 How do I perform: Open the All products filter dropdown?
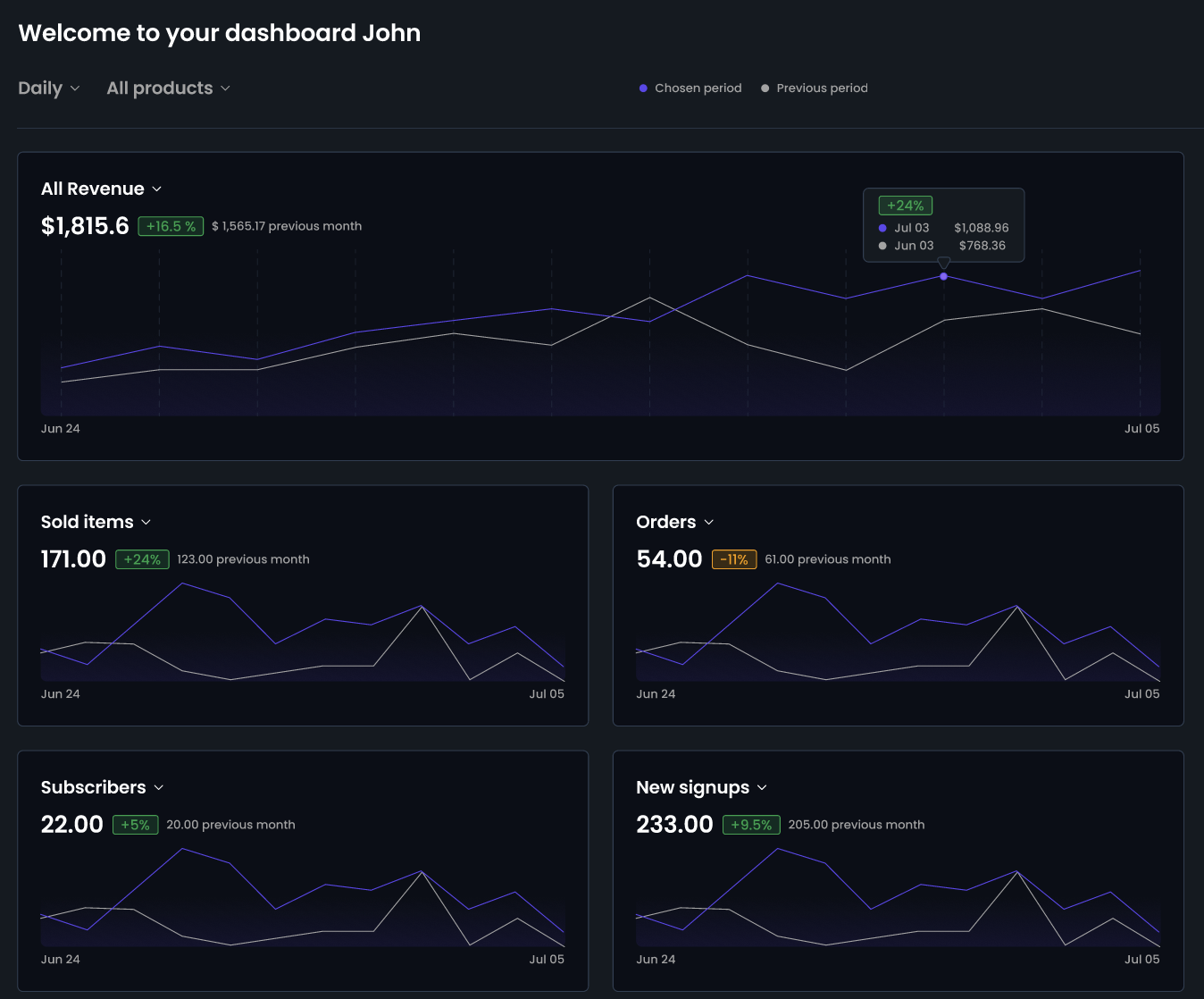point(168,88)
